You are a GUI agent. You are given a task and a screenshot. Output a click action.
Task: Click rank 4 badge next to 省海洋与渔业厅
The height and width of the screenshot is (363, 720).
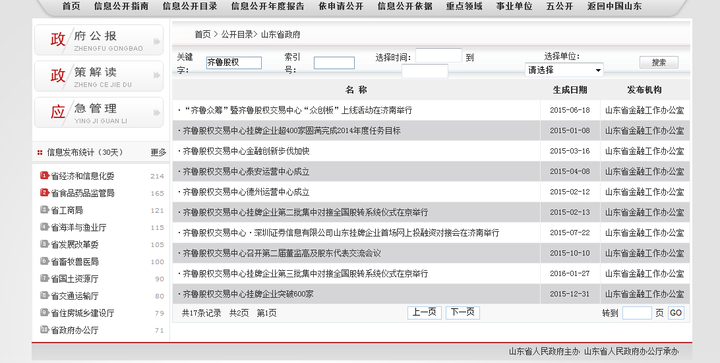point(44,227)
